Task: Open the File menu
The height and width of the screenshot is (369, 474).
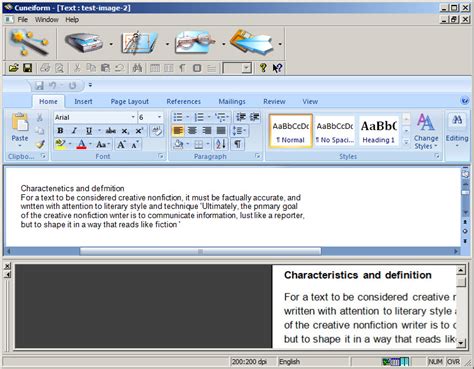Action: 23,20
